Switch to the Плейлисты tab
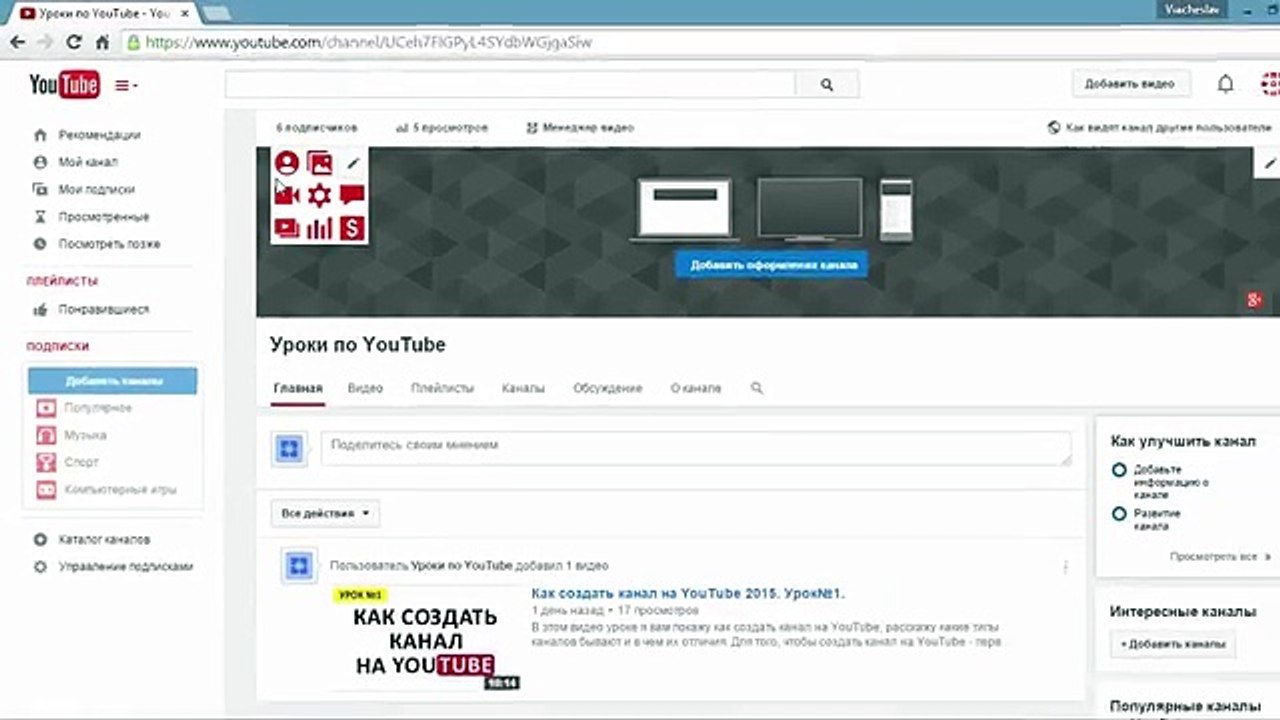The image size is (1280, 720). 442,388
